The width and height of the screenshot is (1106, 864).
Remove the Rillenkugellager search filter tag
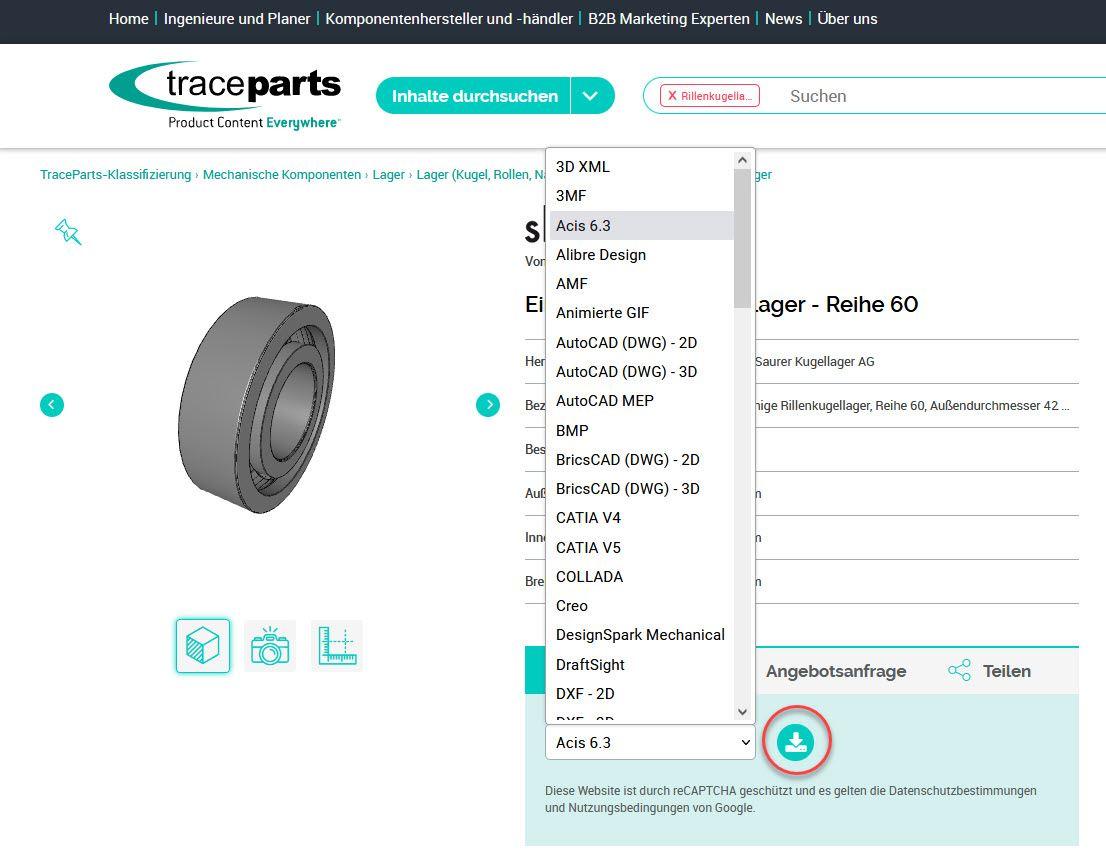(x=672, y=96)
